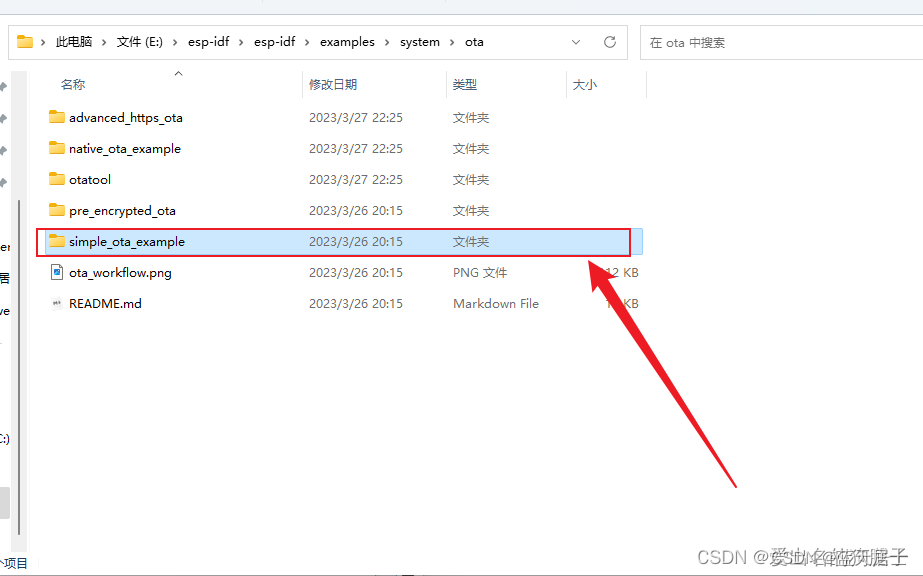
Task: Click the blue selection checkbox area of simple_ota_example
Action: [x=637, y=241]
